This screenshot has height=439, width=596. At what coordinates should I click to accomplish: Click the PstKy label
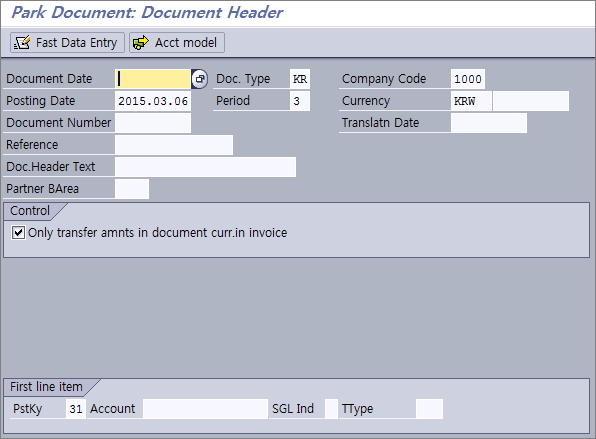pyautogui.click(x=27, y=409)
